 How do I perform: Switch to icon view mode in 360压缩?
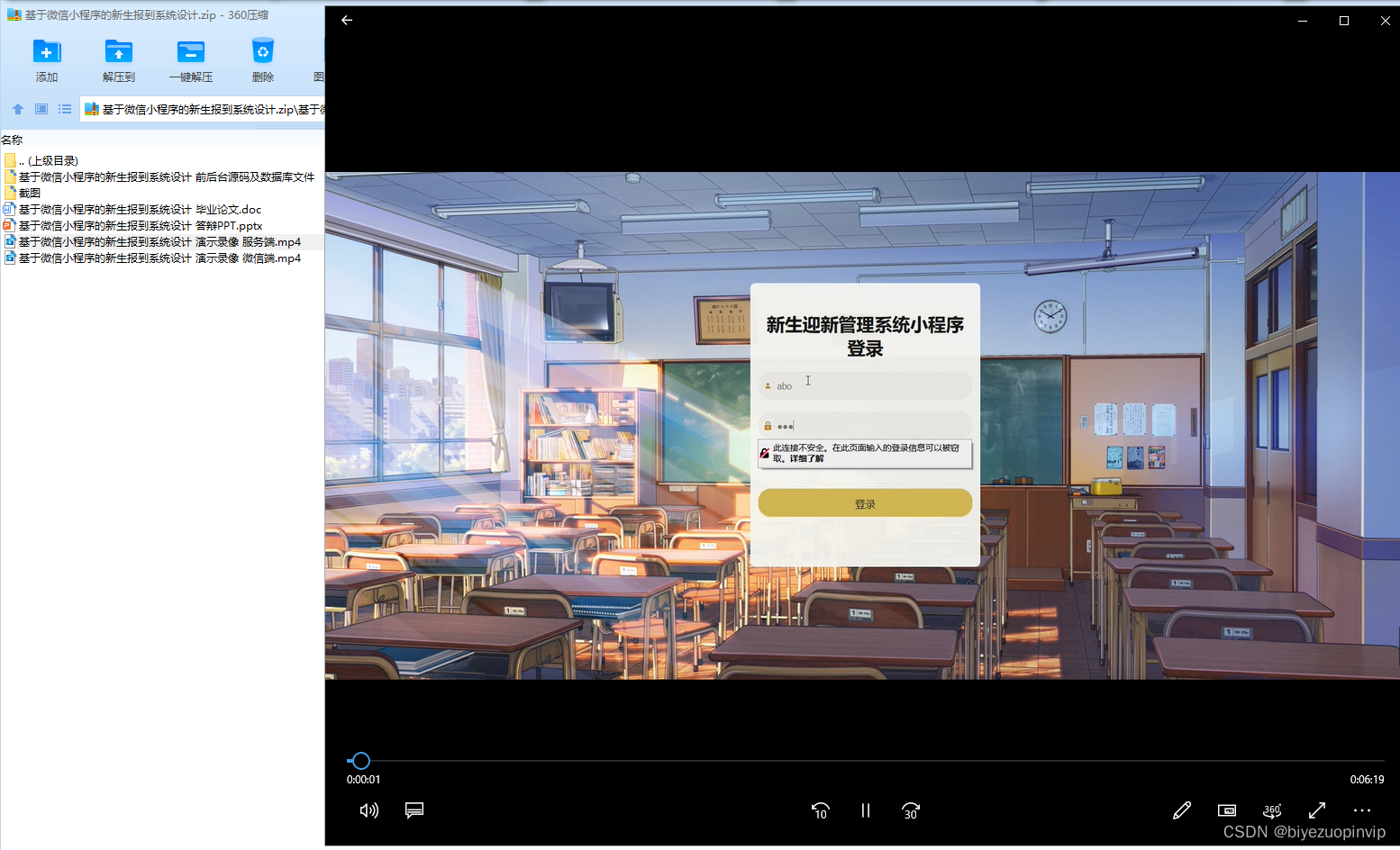tap(41, 109)
